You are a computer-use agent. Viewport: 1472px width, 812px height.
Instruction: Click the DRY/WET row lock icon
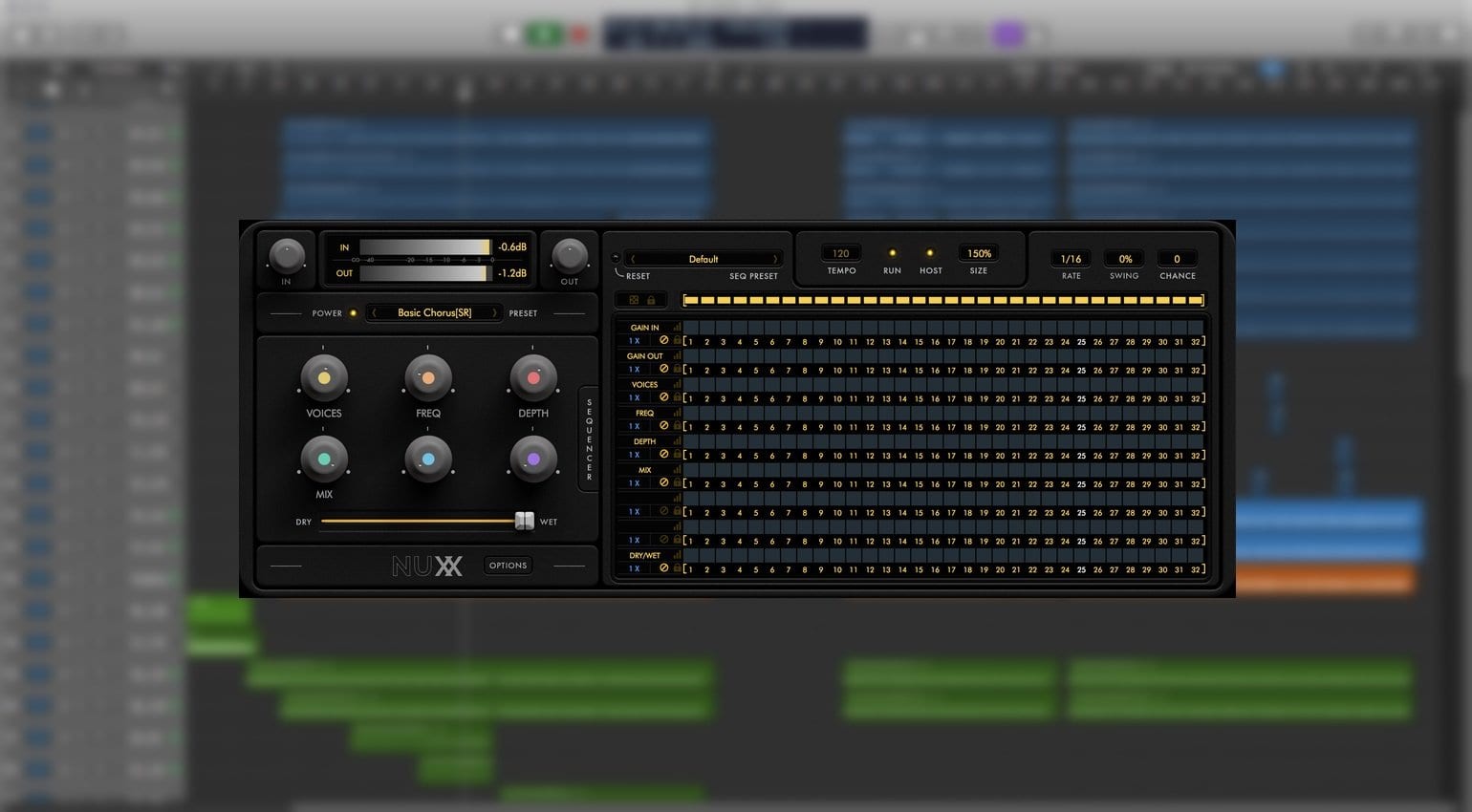pos(677,567)
